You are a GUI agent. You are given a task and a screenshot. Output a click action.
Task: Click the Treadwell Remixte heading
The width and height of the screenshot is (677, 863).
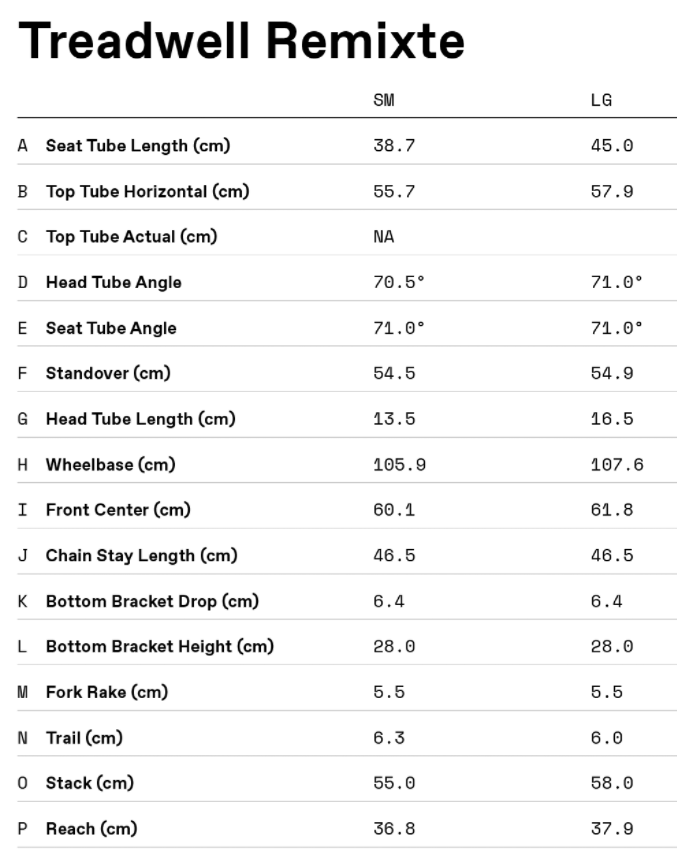point(241,42)
